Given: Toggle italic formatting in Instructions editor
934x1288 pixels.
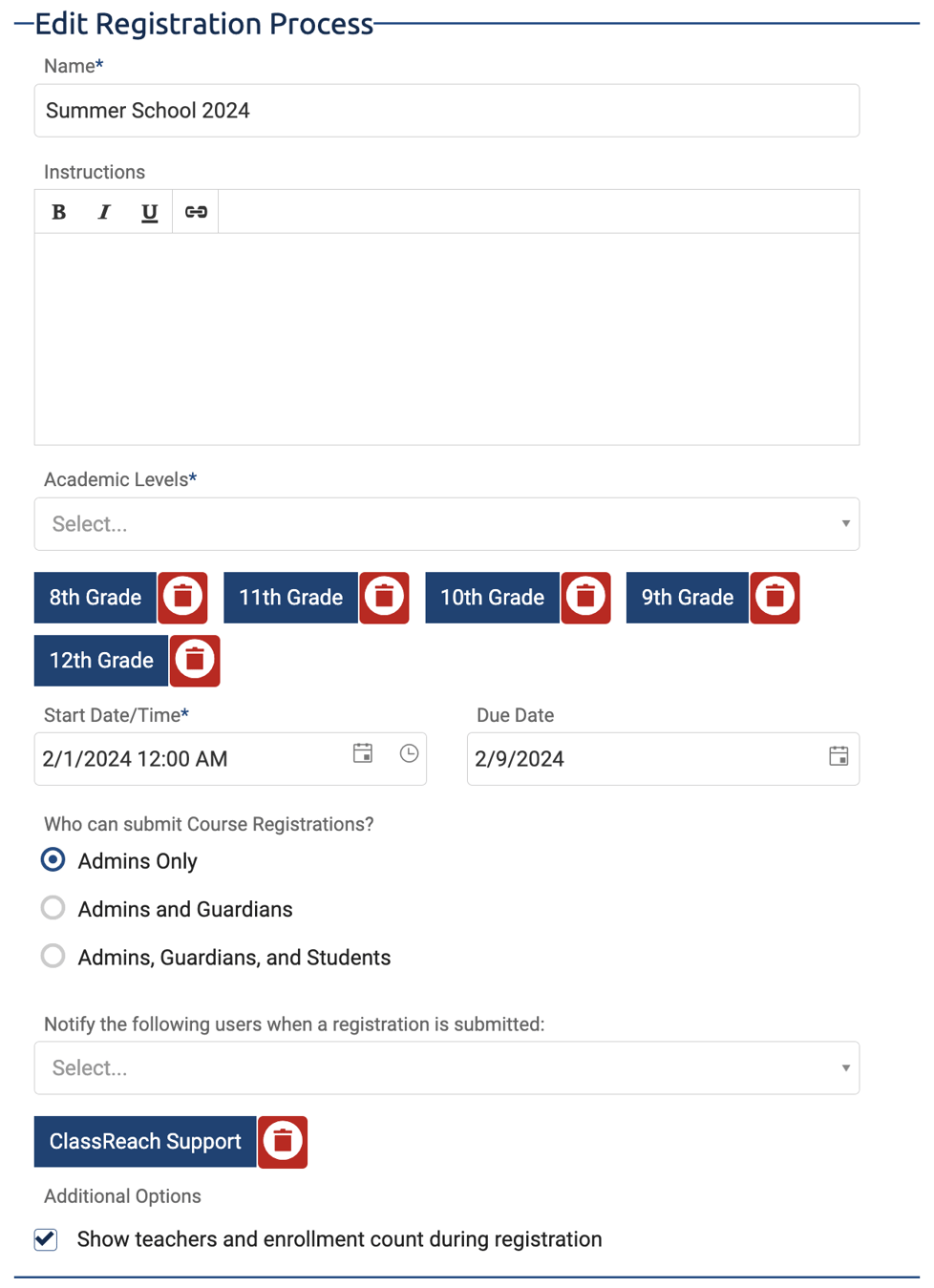Looking at the screenshot, I should pos(104,212).
